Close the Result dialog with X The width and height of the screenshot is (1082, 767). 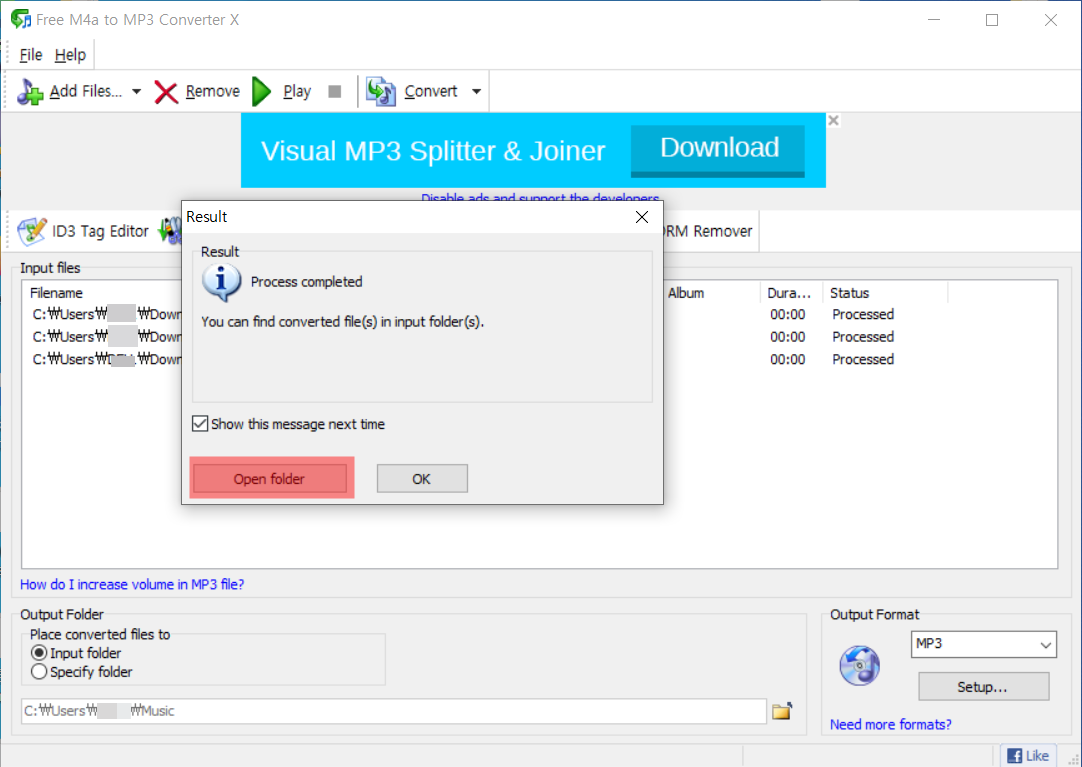tap(642, 217)
